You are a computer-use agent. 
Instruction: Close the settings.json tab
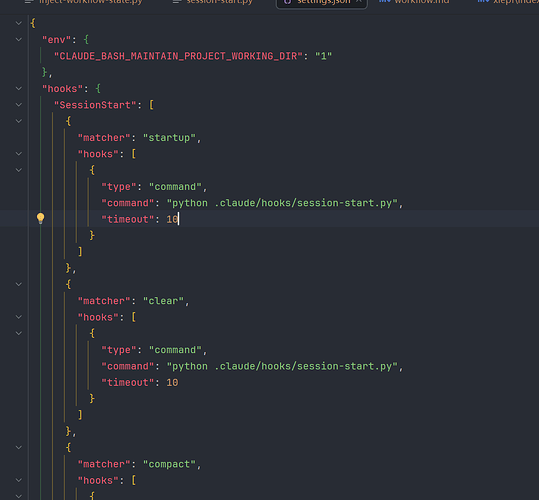tap(359, 2)
